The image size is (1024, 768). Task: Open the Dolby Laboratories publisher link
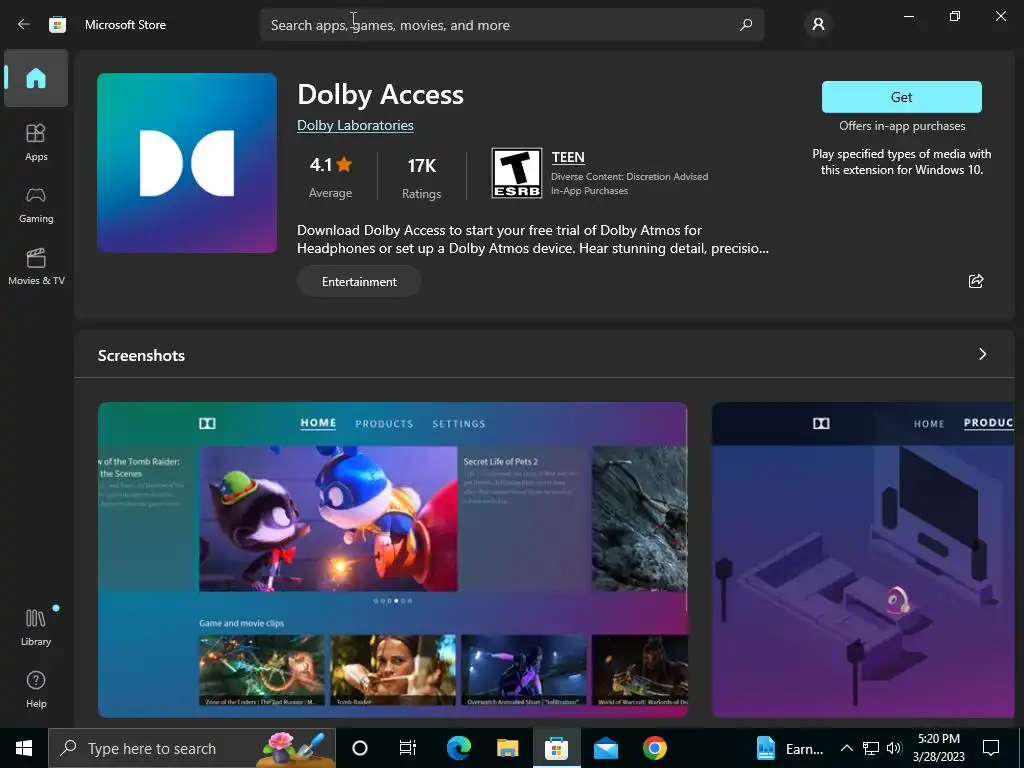[355, 125]
